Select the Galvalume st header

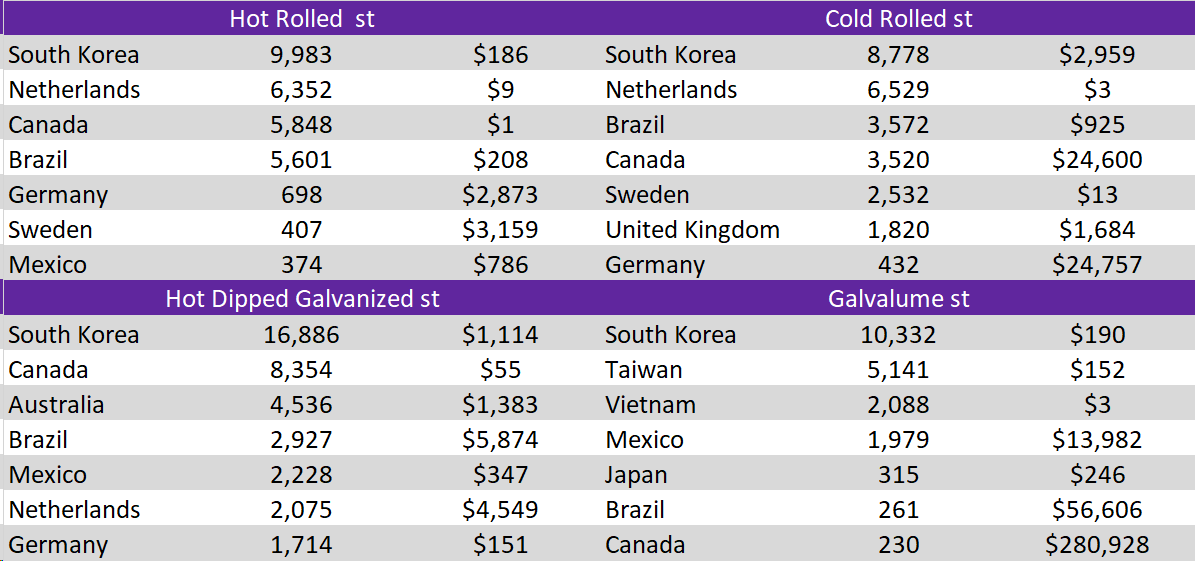pyautogui.click(x=898, y=299)
